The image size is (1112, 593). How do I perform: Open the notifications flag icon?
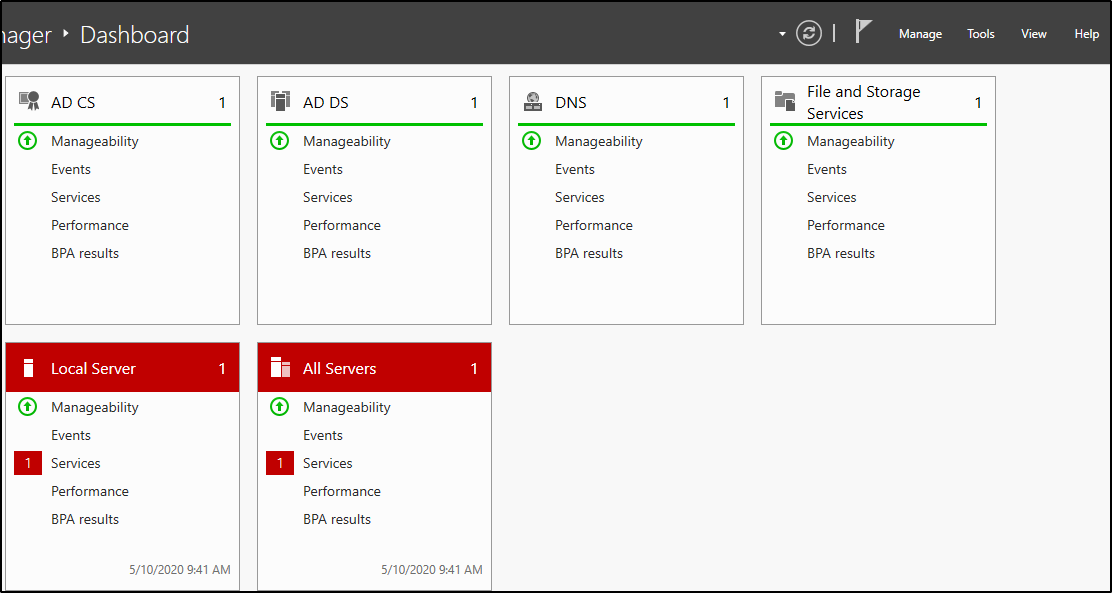pyautogui.click(x=863, y=32)
